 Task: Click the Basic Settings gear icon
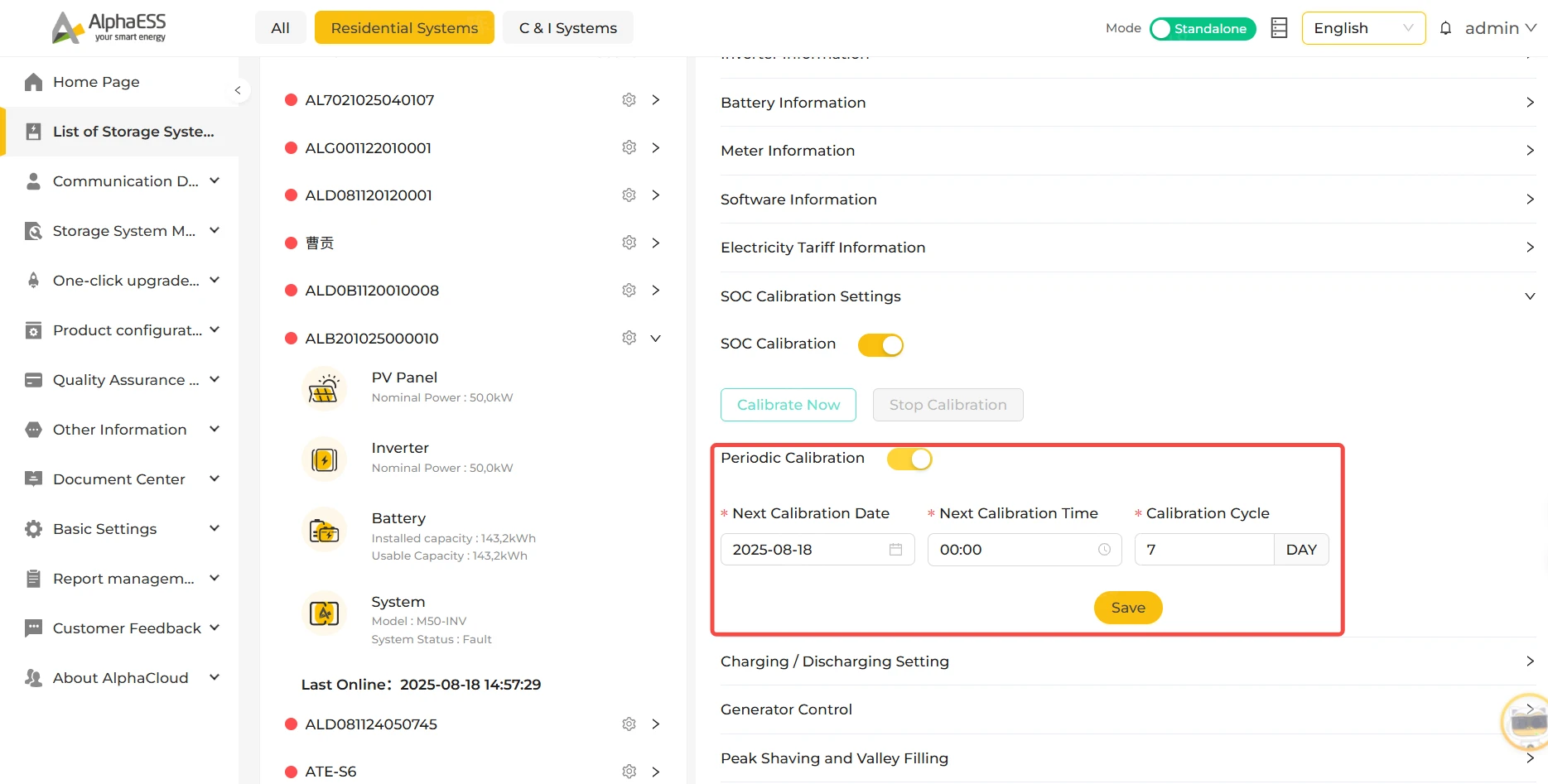click(x=33, y=529)
